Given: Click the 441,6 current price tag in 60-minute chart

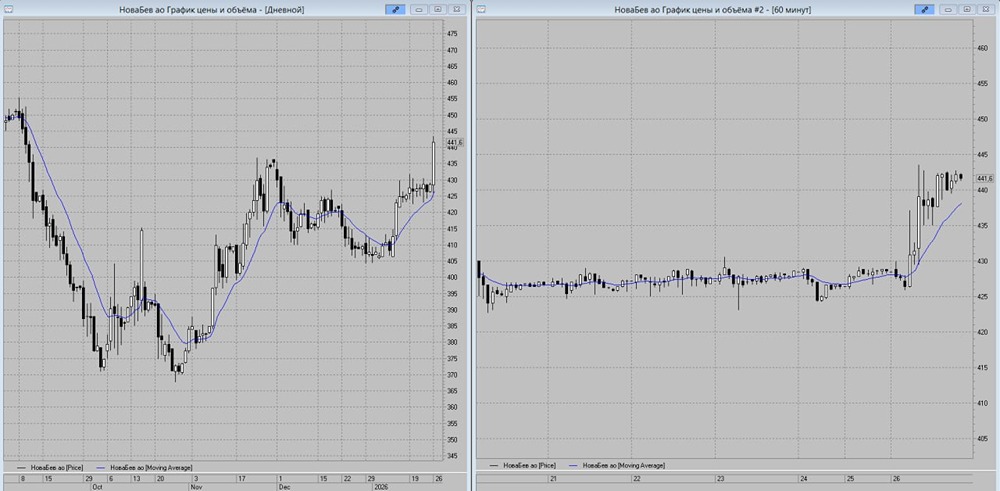Looking at the screenshot, I should [x=985, y=179].
